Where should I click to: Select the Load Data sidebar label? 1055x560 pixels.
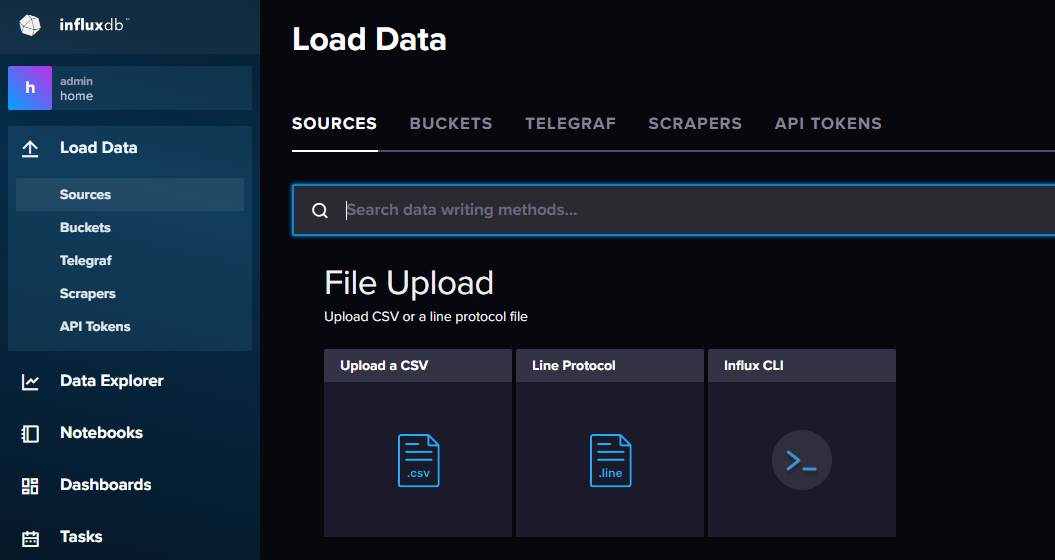click(98, 147)
